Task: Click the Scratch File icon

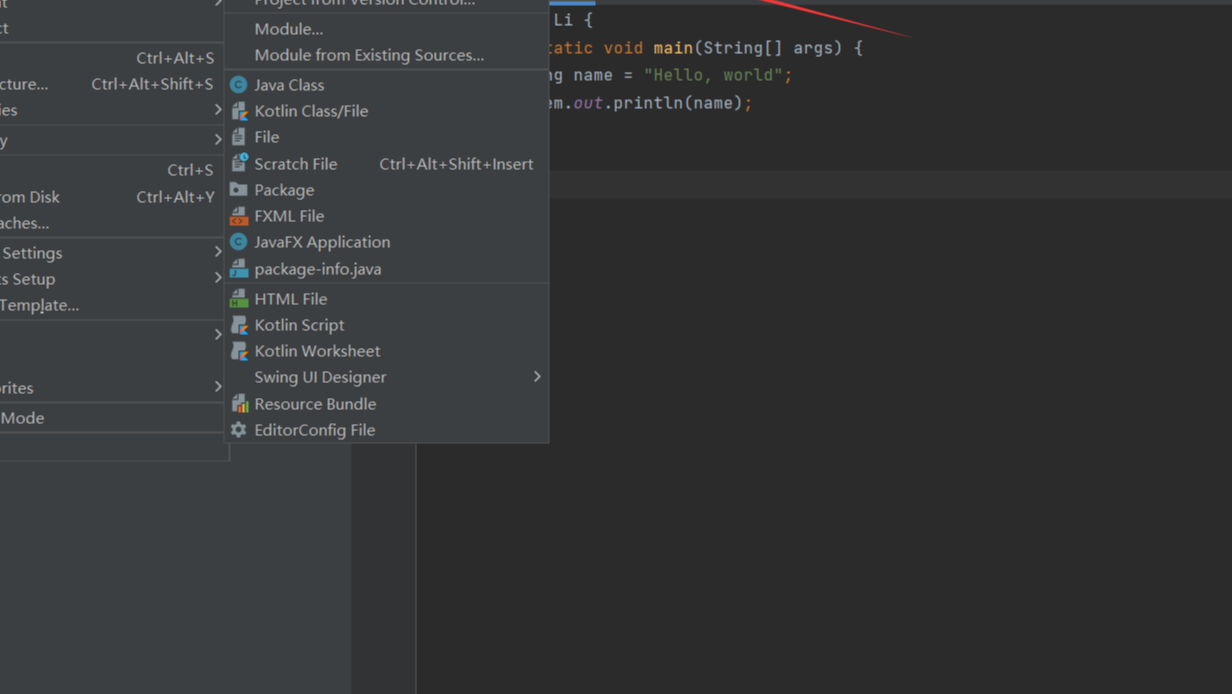Action: pos(239,163)
